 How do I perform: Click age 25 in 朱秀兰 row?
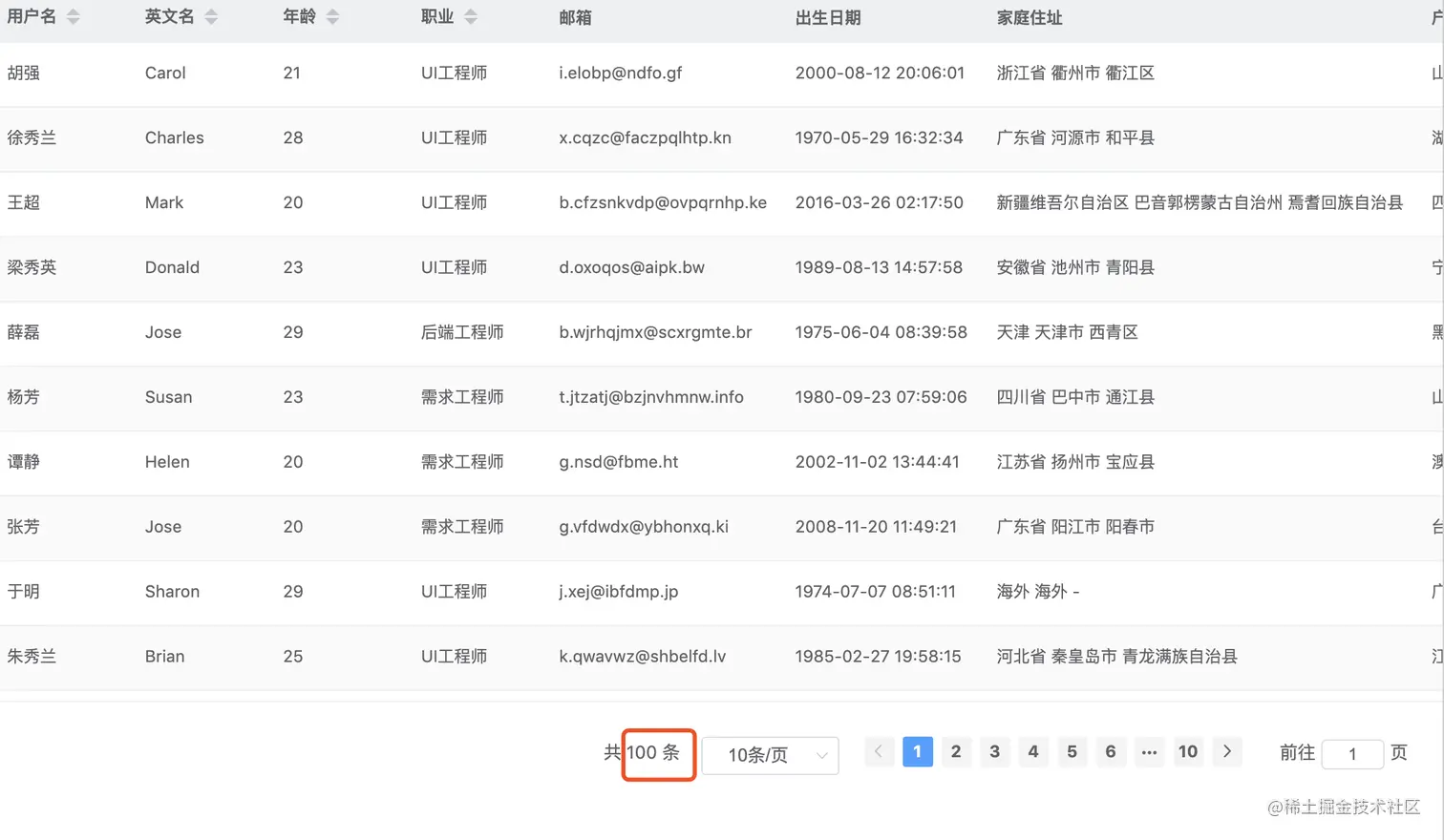[x=293, y=657]
